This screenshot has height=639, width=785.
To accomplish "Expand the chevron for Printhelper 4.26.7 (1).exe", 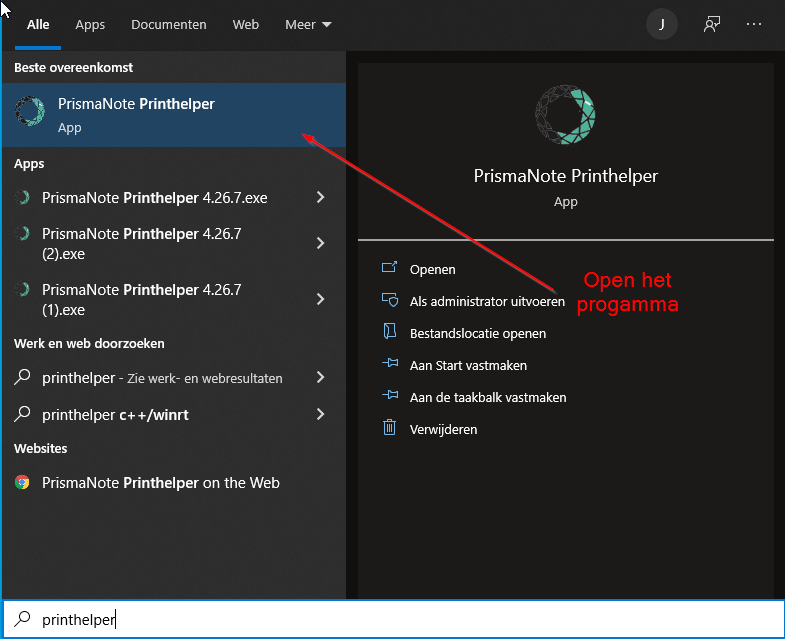I will pos(321,299).
